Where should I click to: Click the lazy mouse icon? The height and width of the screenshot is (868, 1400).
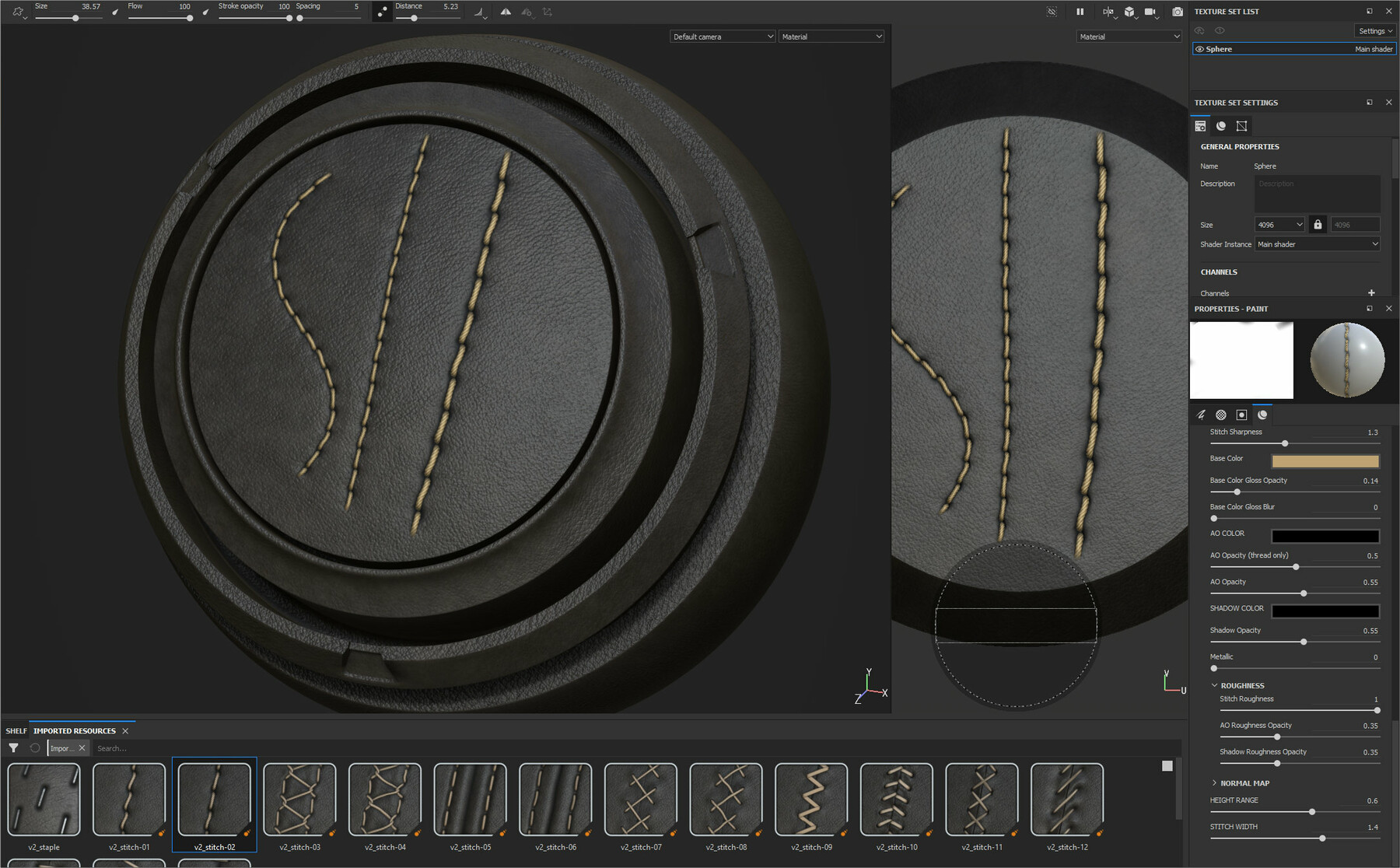pyautogui.click(x=381, y=12)
